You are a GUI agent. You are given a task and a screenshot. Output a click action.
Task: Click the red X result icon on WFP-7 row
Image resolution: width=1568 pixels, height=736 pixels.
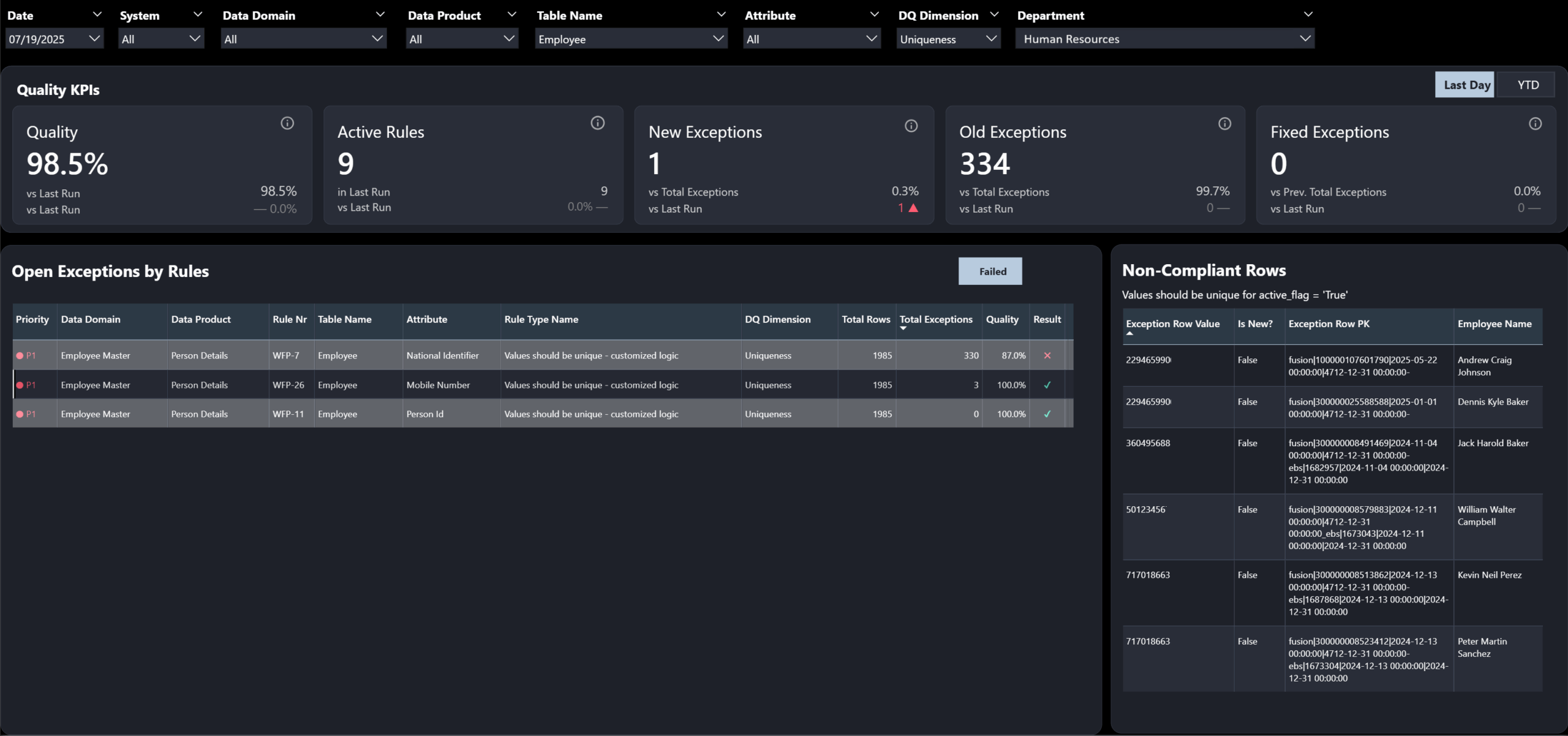tap(1047, 355)
